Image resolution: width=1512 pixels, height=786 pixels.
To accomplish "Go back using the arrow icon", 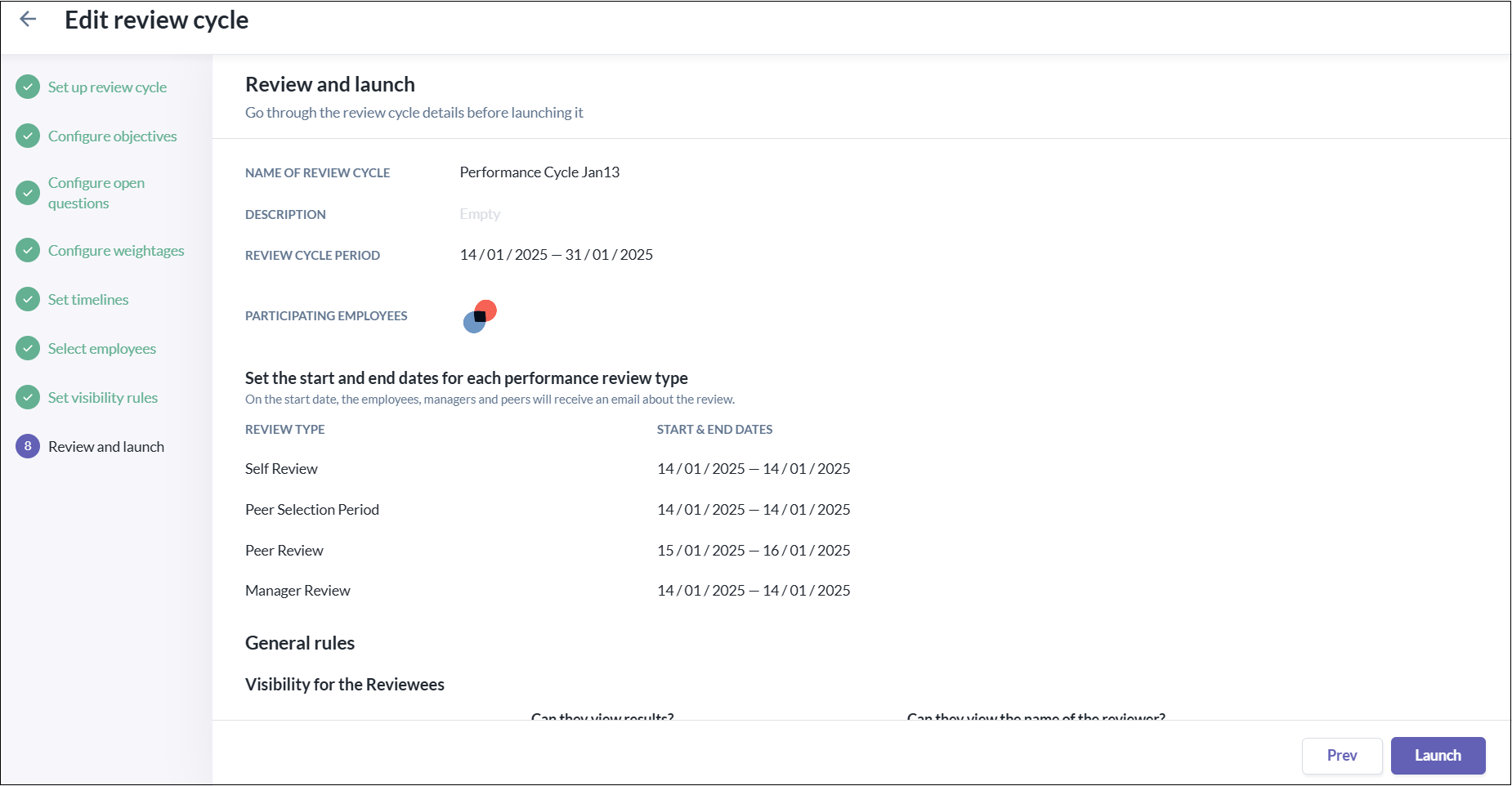I will click(28, 19).
